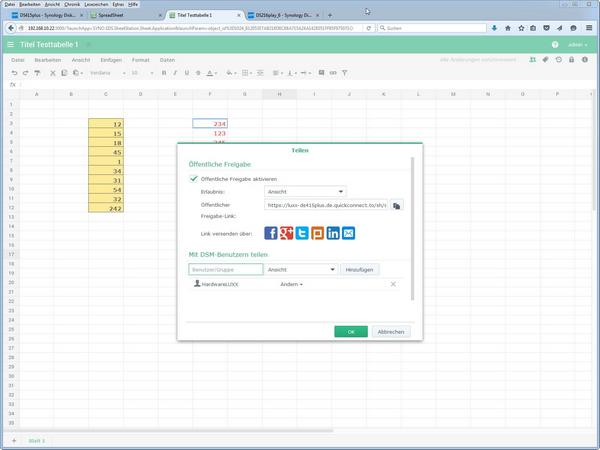
Task: Open document info icon
Action: click(x=585, y=60)
